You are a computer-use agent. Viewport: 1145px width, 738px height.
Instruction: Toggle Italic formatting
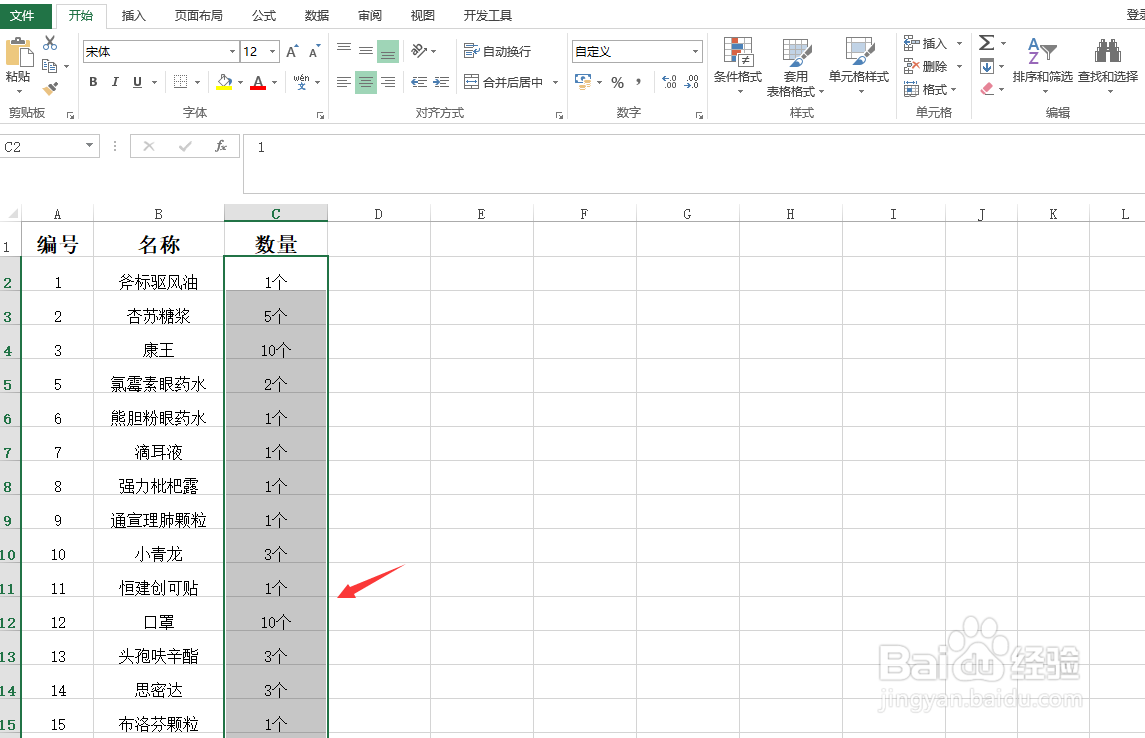point(115,82)
